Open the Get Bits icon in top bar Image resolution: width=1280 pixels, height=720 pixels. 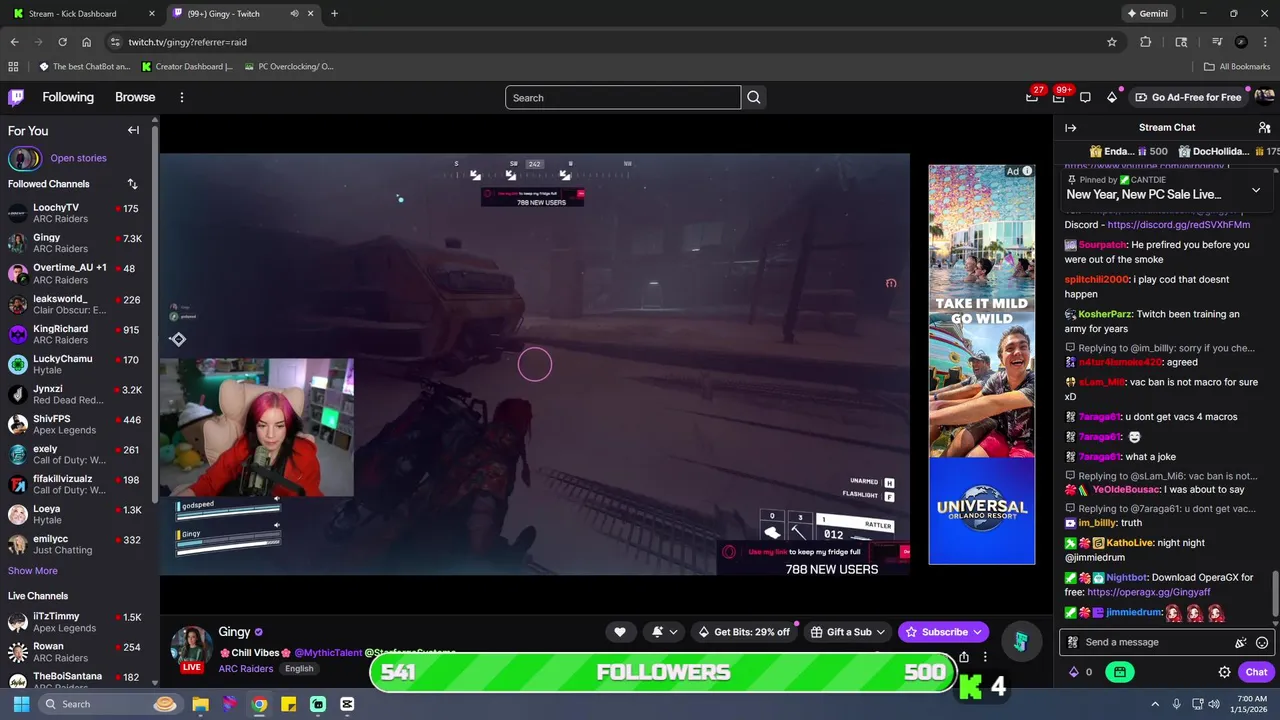pyautogui.click(x=1112, y=97)
